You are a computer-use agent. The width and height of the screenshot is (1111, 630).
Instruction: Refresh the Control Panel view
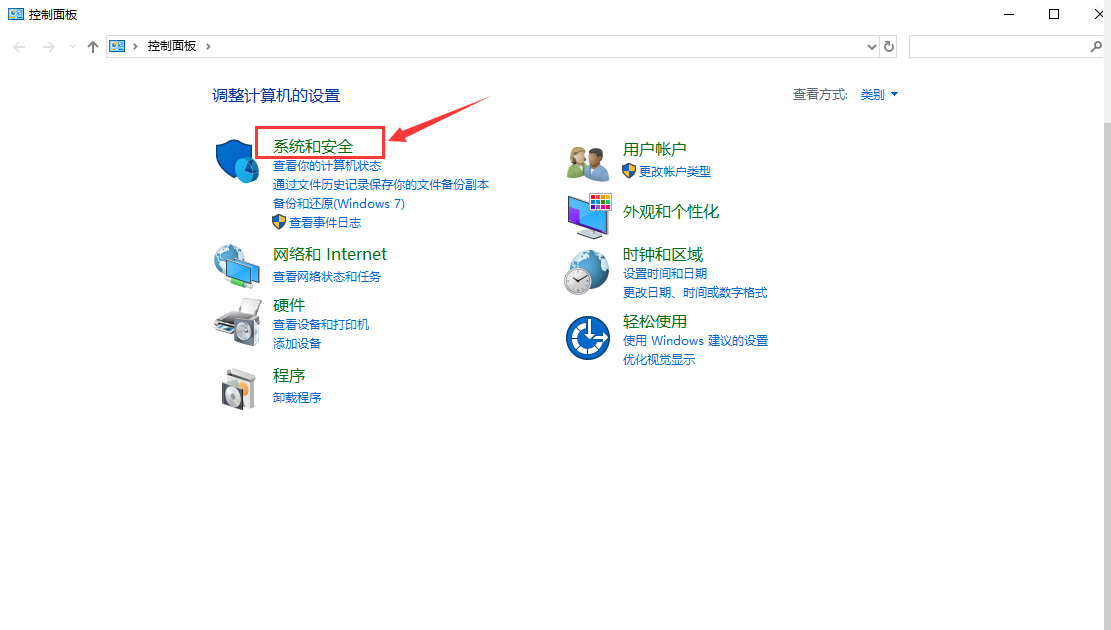tap(889, 47)
